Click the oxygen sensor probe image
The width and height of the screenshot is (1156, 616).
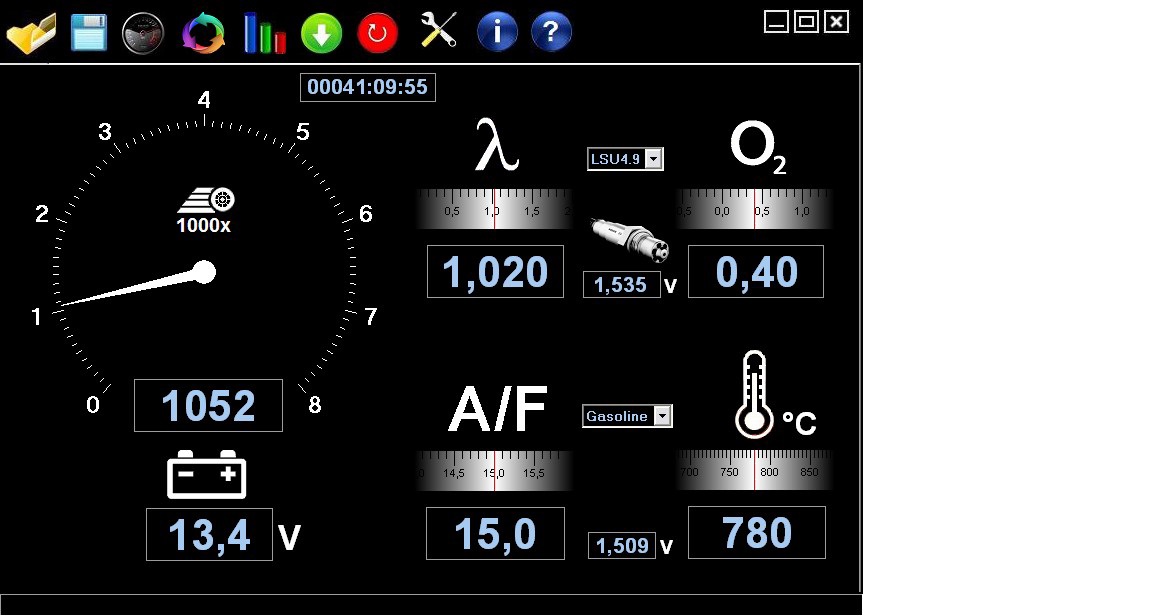click(x=629, y=240)
